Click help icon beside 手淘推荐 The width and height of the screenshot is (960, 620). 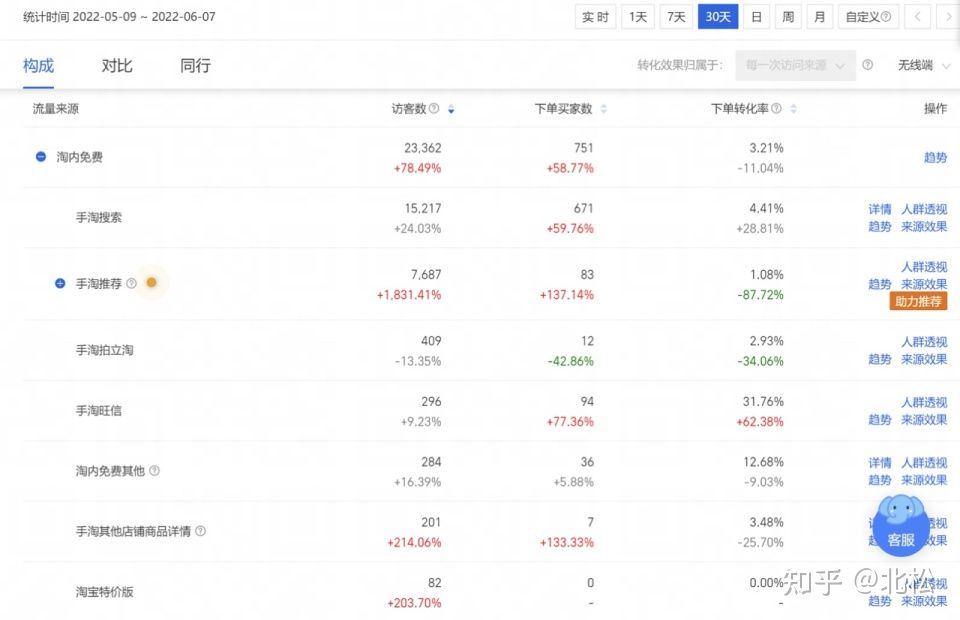point(132,283)
